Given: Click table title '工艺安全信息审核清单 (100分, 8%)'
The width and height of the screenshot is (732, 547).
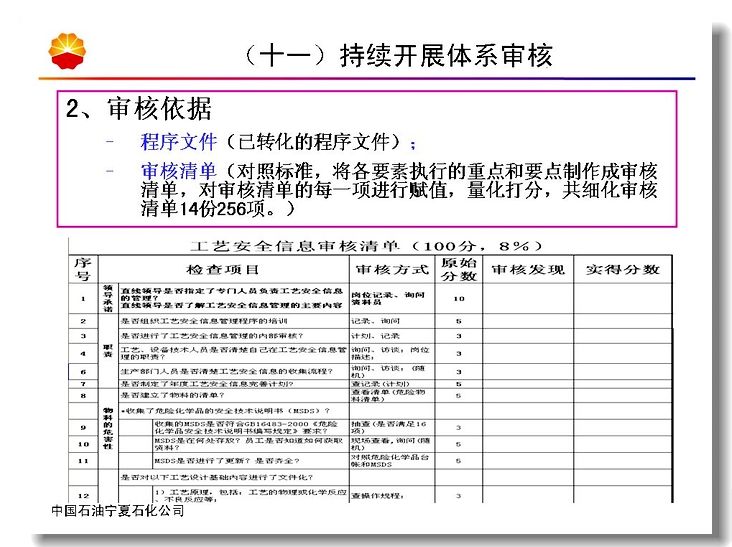Looking at the screenshot, I should [x=367, y=246].
